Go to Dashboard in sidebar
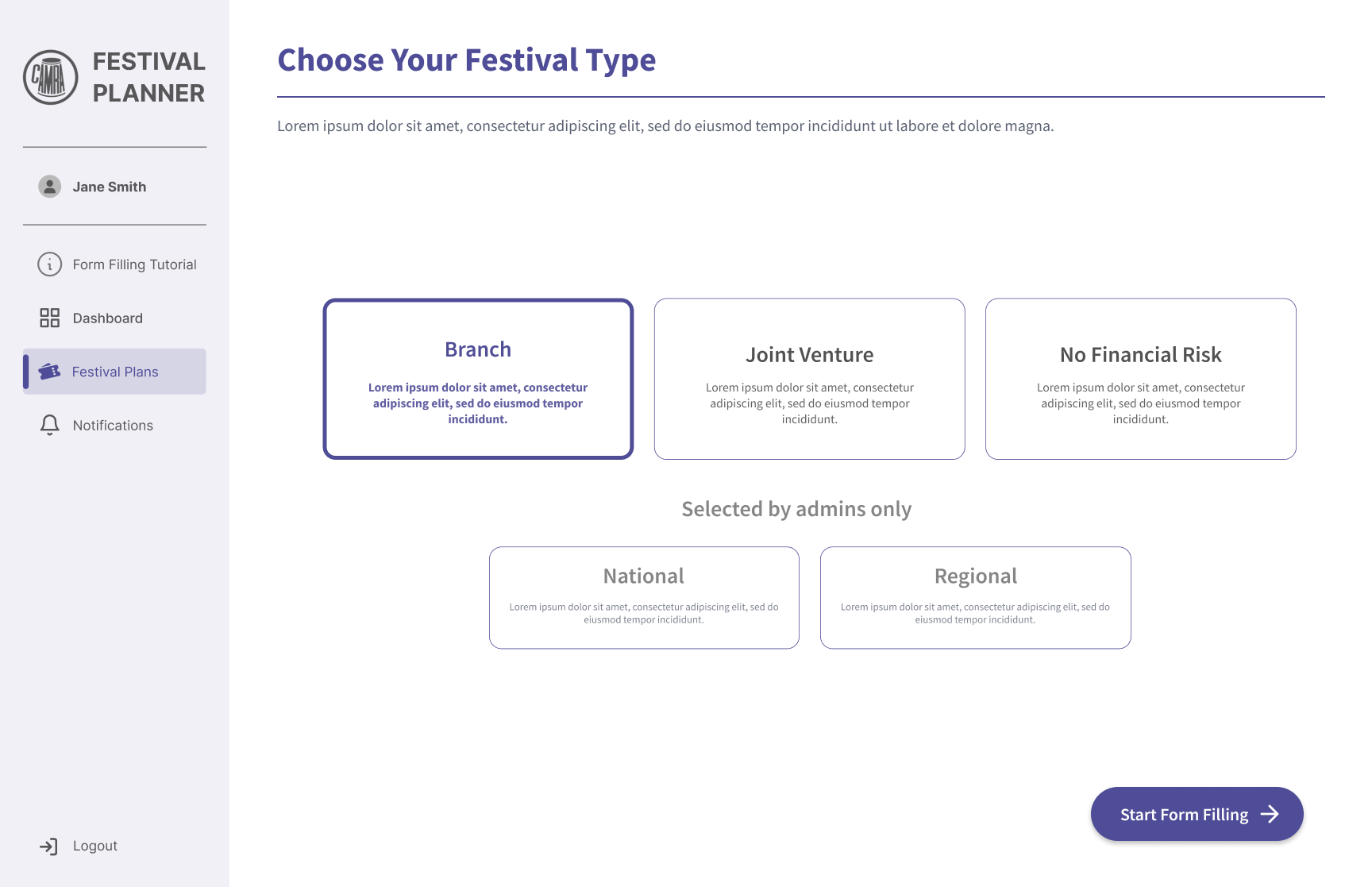Image resolution: width=1372 pixels, height=887 pixels. 108,318
